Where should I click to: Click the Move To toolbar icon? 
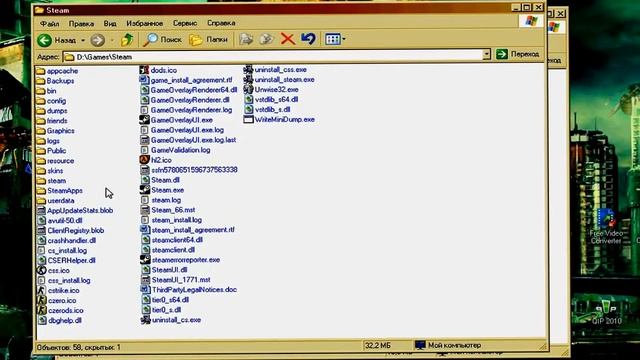tap(246, 39)
